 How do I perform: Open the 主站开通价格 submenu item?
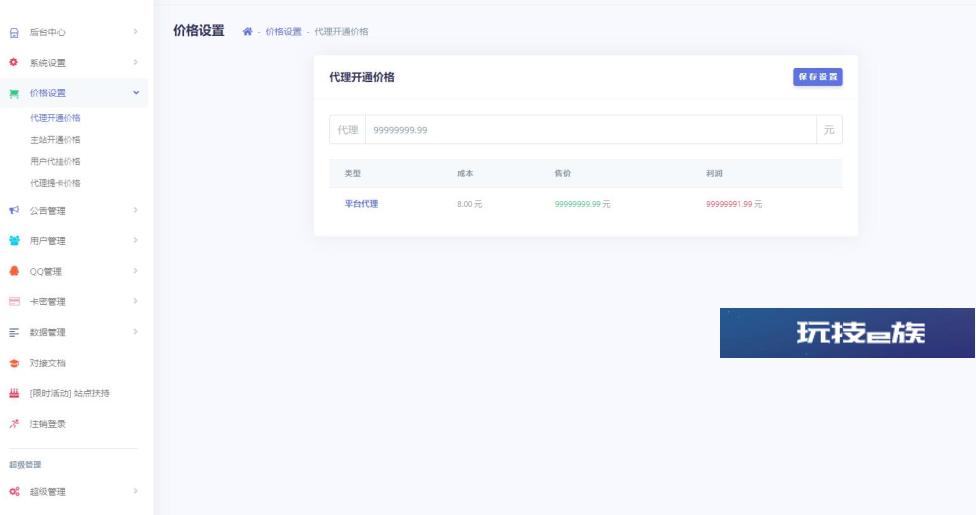(x=55, y=139)
